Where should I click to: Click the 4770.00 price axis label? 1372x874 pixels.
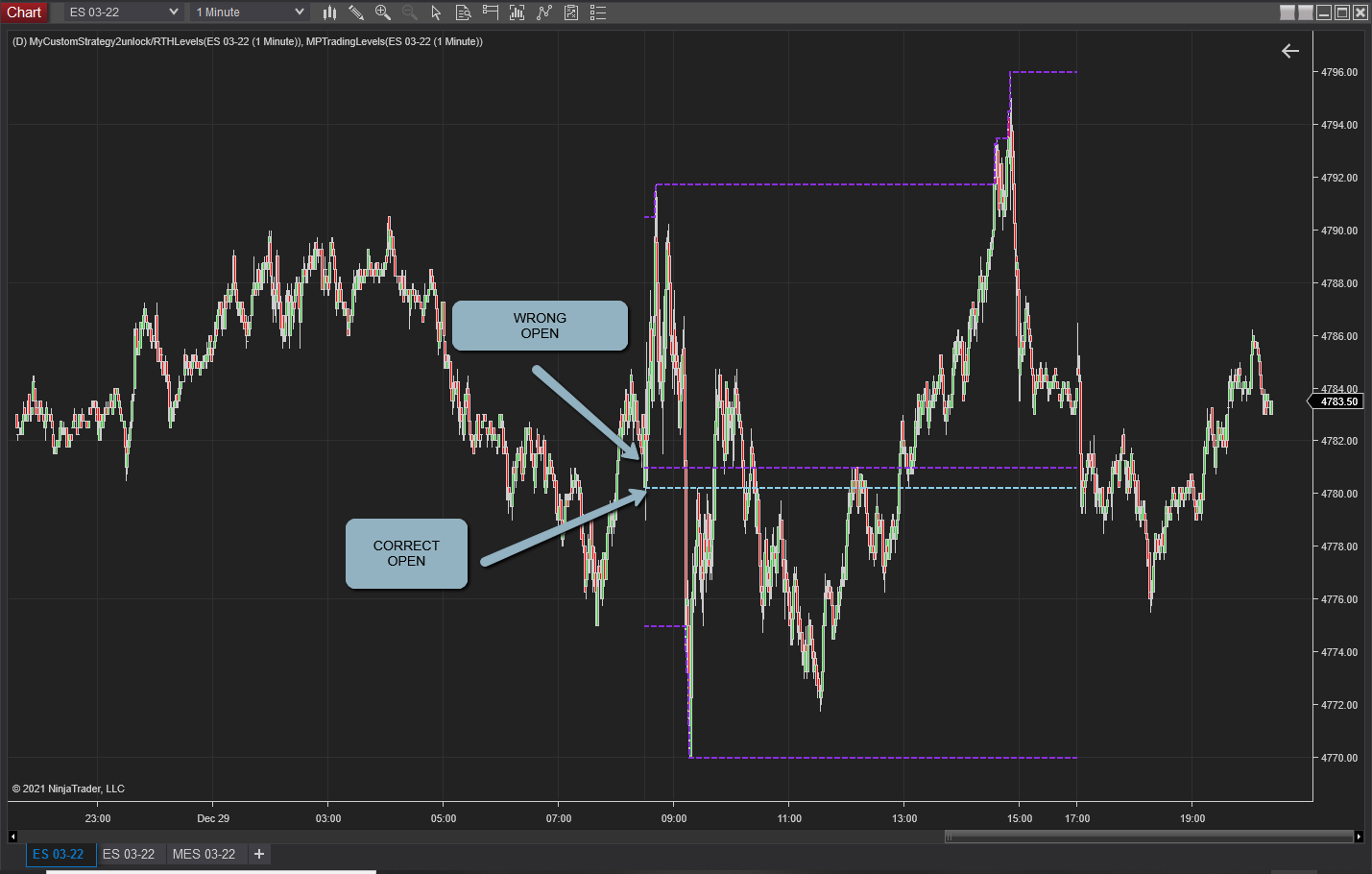tap(1339, 758)
